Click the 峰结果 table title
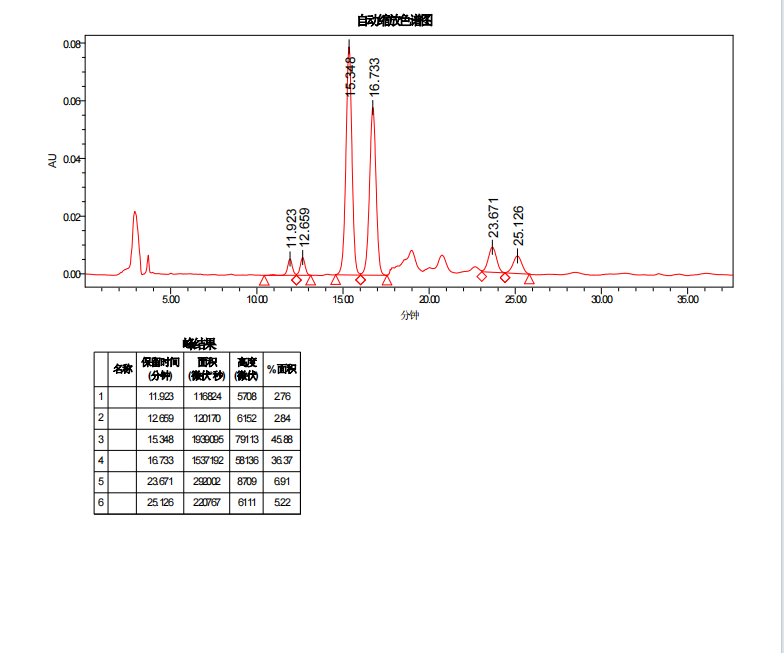The width and height of the screenshot is (784, 653). [199, 343]
